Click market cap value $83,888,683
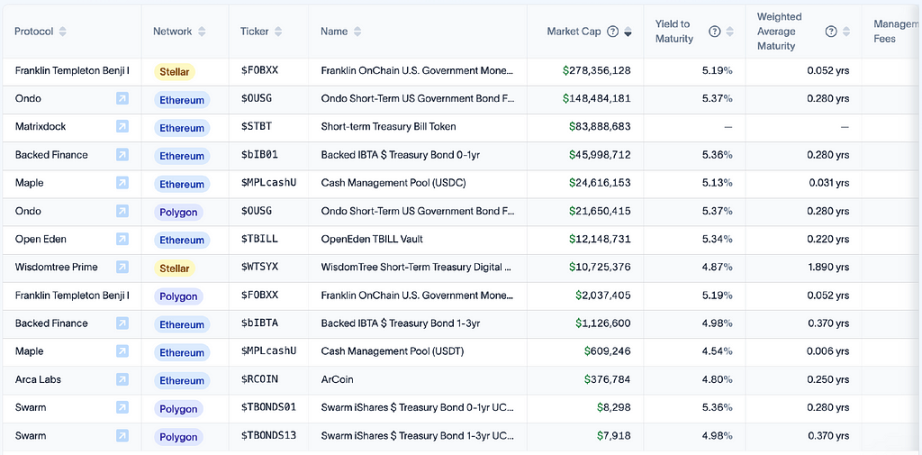922x455 pixels. (600, 126)
